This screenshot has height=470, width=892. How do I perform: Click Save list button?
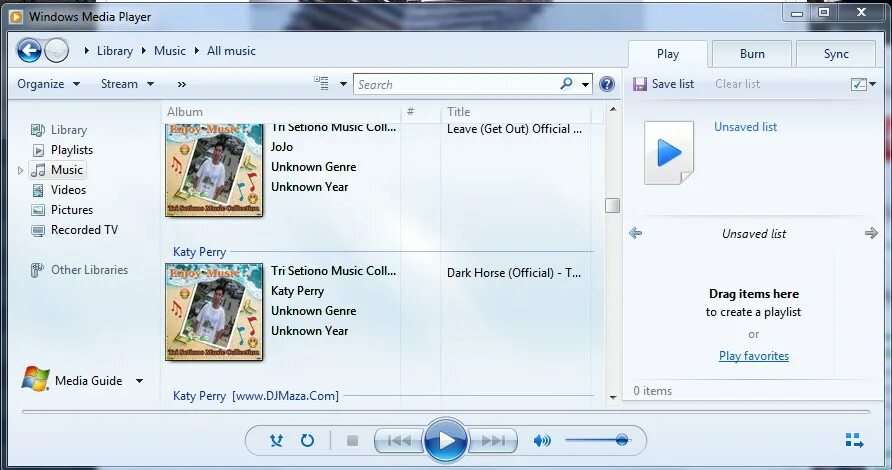(x=663, y=84)
